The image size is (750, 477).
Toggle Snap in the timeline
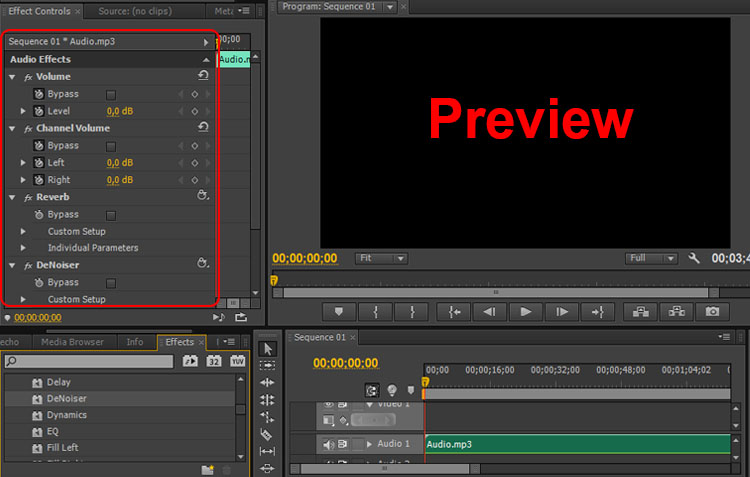(x=372, y=390)
